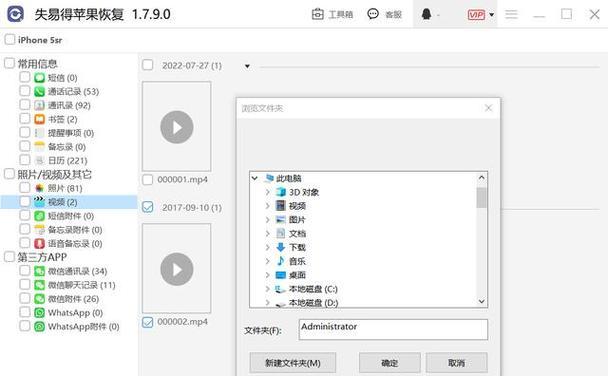Uncheck the 000002.mp4 checkbox
This screenshot has width=608, height=376.
pyautogui.click(x=148, y=322)
